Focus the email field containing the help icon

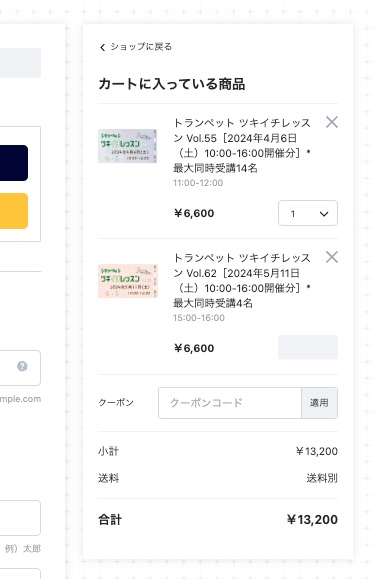[20, 368]
